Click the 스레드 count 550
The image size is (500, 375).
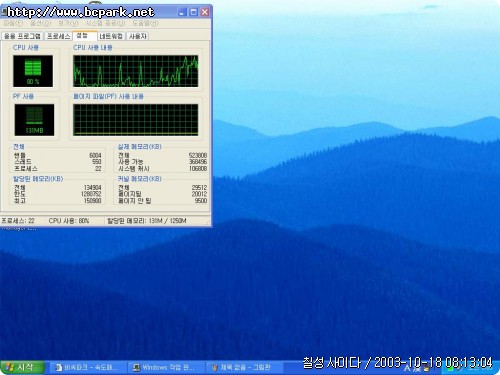(x=97, y=162)
